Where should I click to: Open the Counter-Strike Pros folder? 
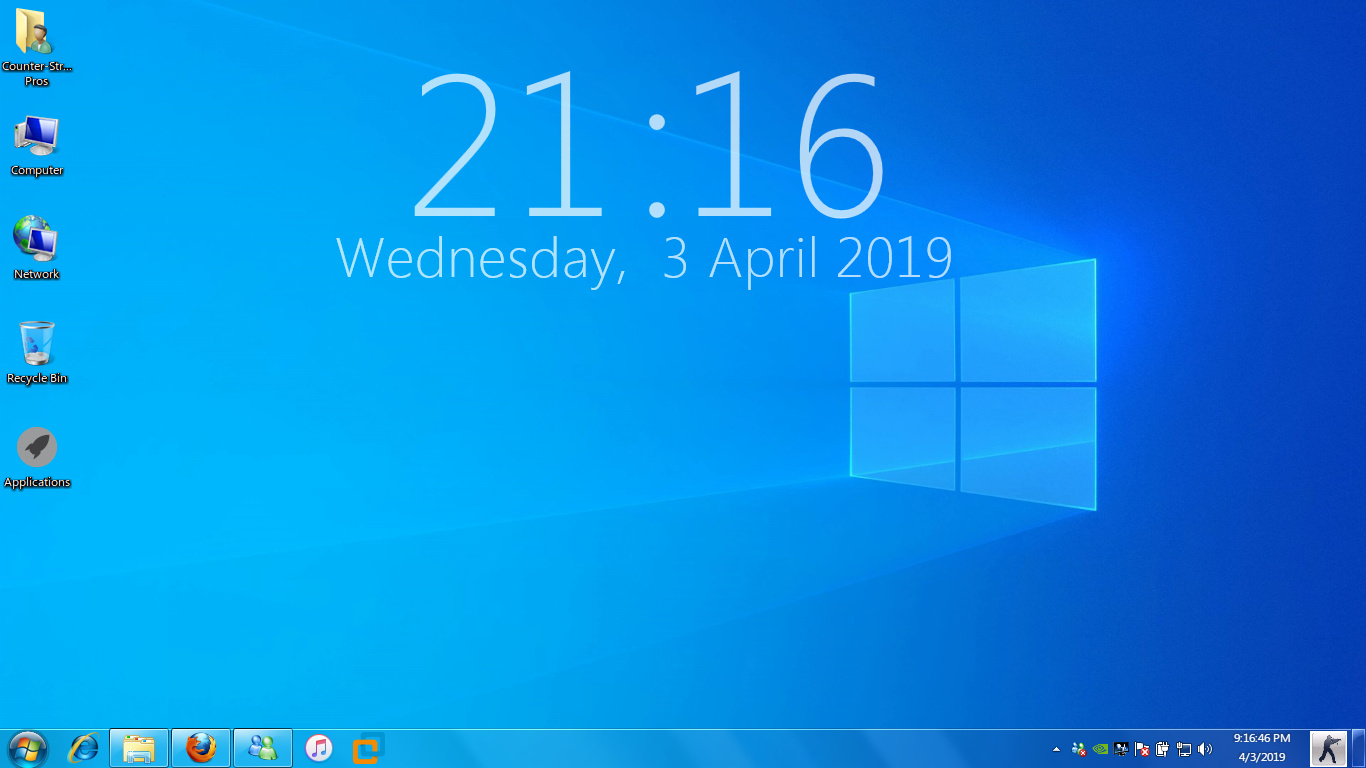(x=37, y=46)
